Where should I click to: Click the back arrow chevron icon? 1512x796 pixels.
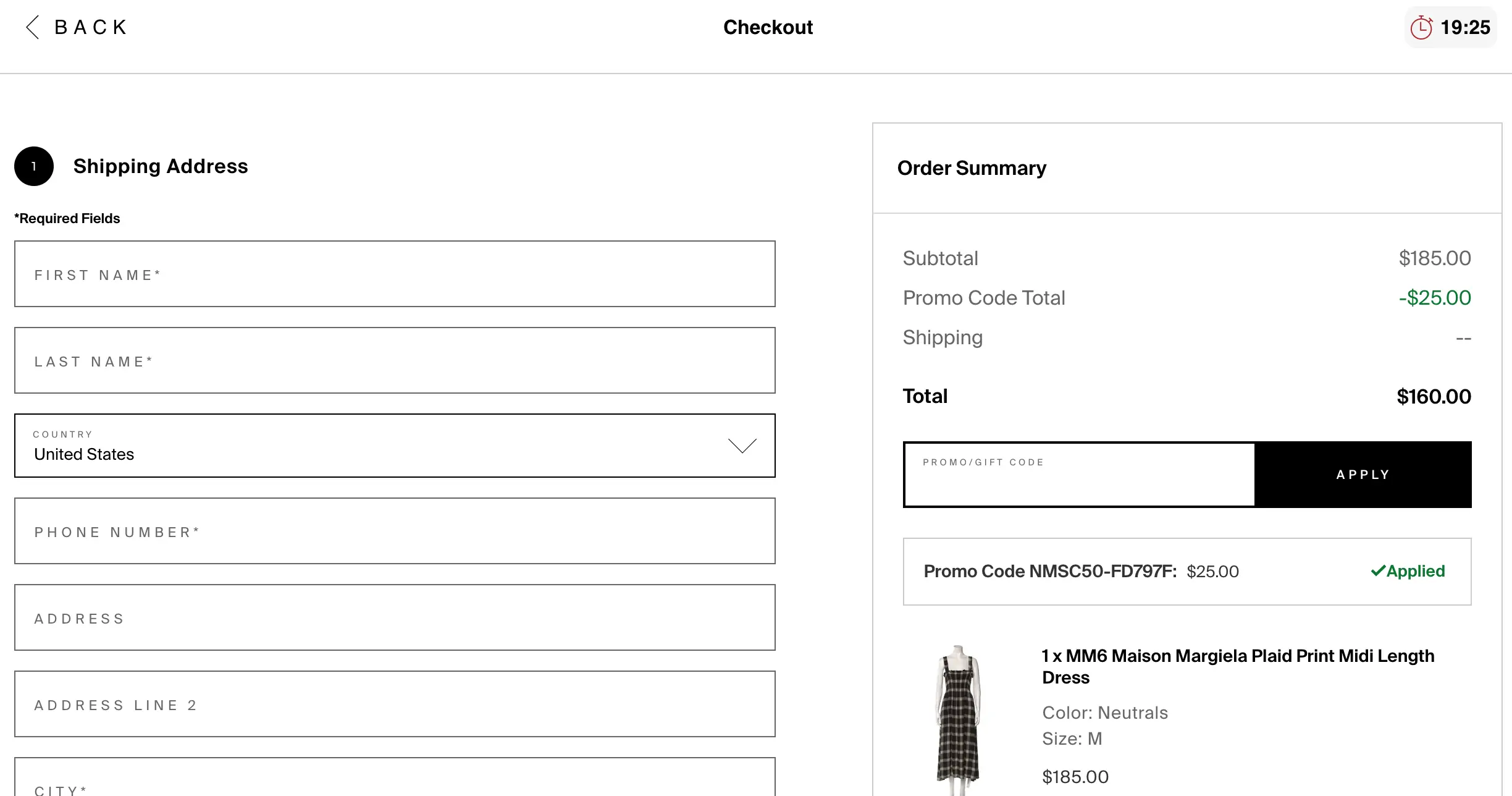tap(33, 27)
